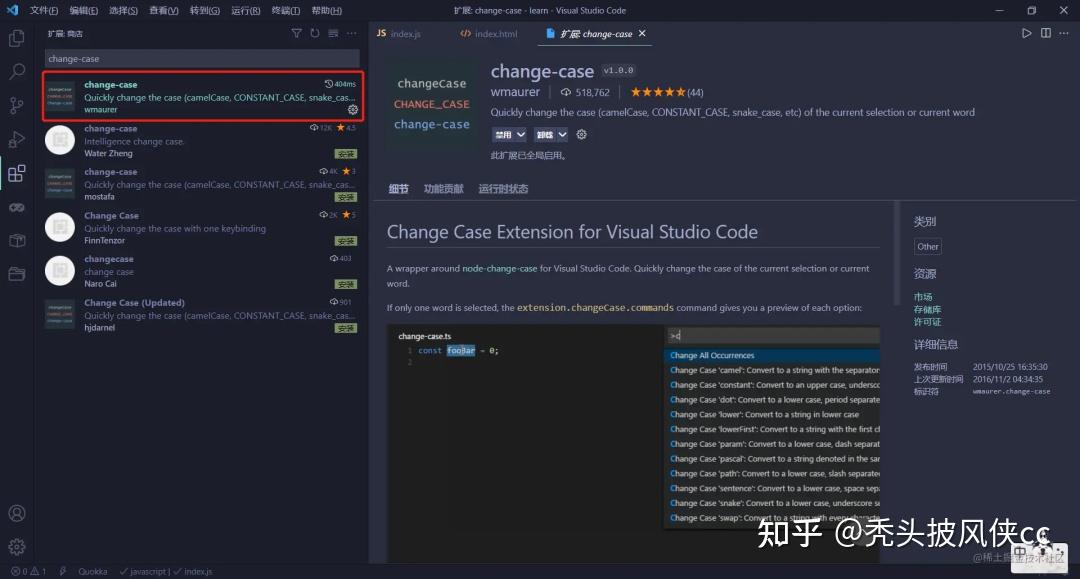Click the change-case extension logo thumbnail
Screen dimensions: 1080x579
coord(432,104)
